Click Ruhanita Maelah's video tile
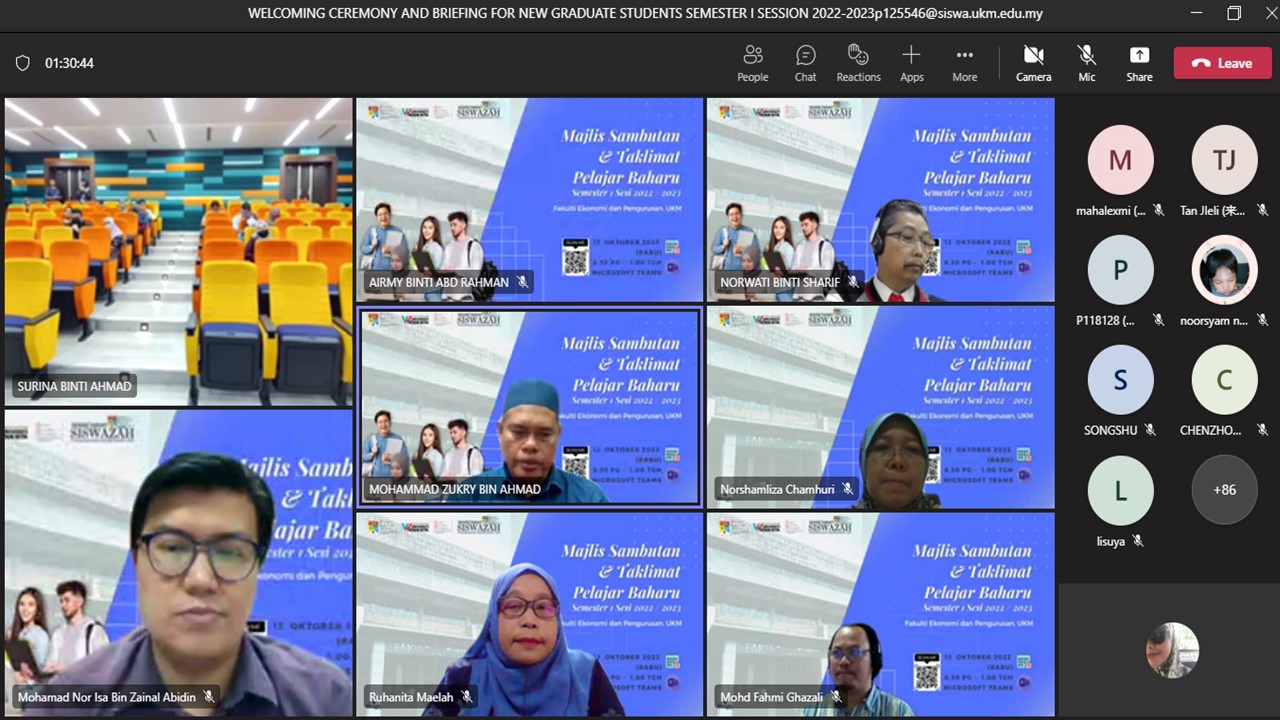 pyautogui.click(x=529, y=614)
